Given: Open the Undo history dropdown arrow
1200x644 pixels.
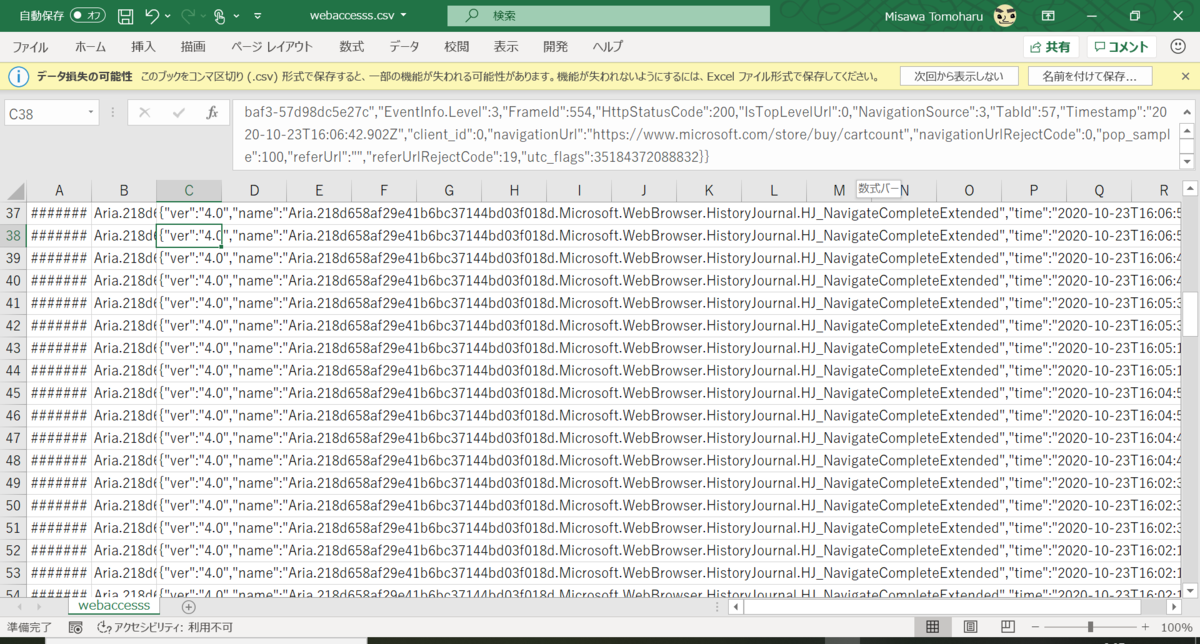Looking at the screenshot, I should pos(167,16).
